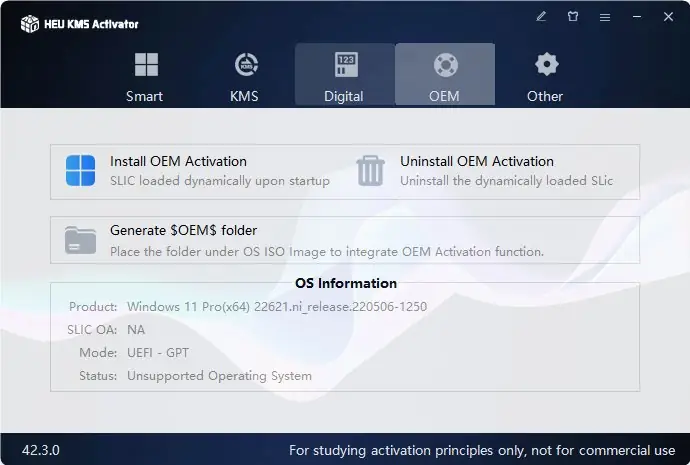Viewport: 690px width, 465px height.
Task: Click the 'Status:' label
Action: [x=98, y=376]
